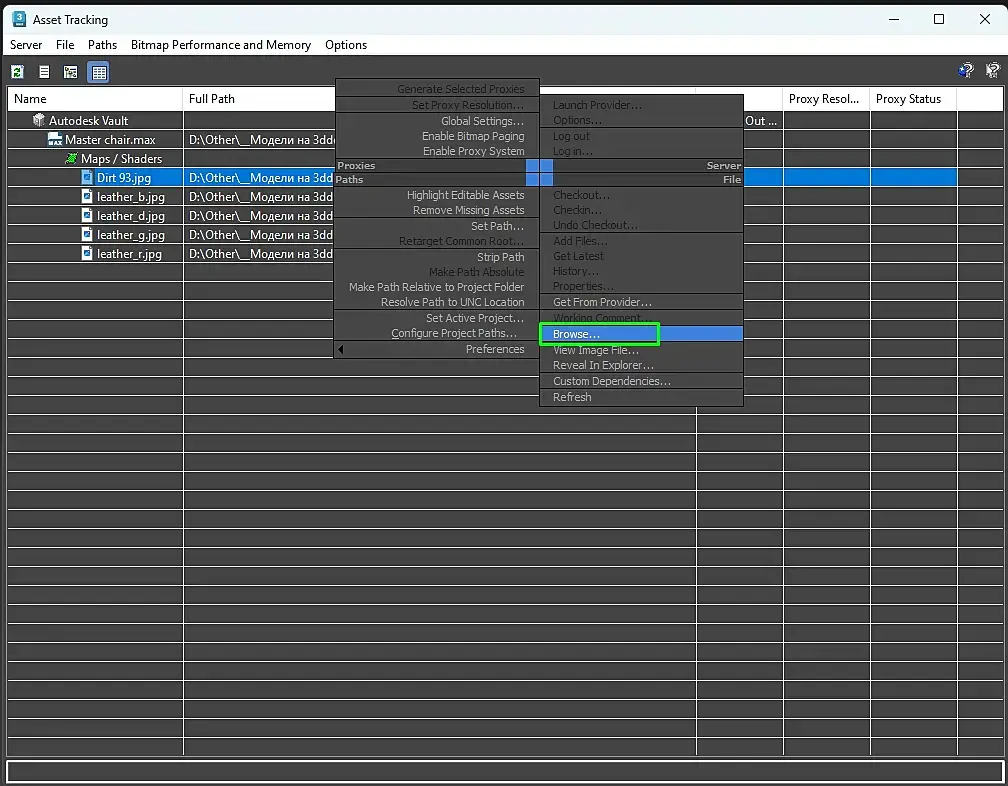Choose Set Proxy Resolution... menu entry

(436, 105)
